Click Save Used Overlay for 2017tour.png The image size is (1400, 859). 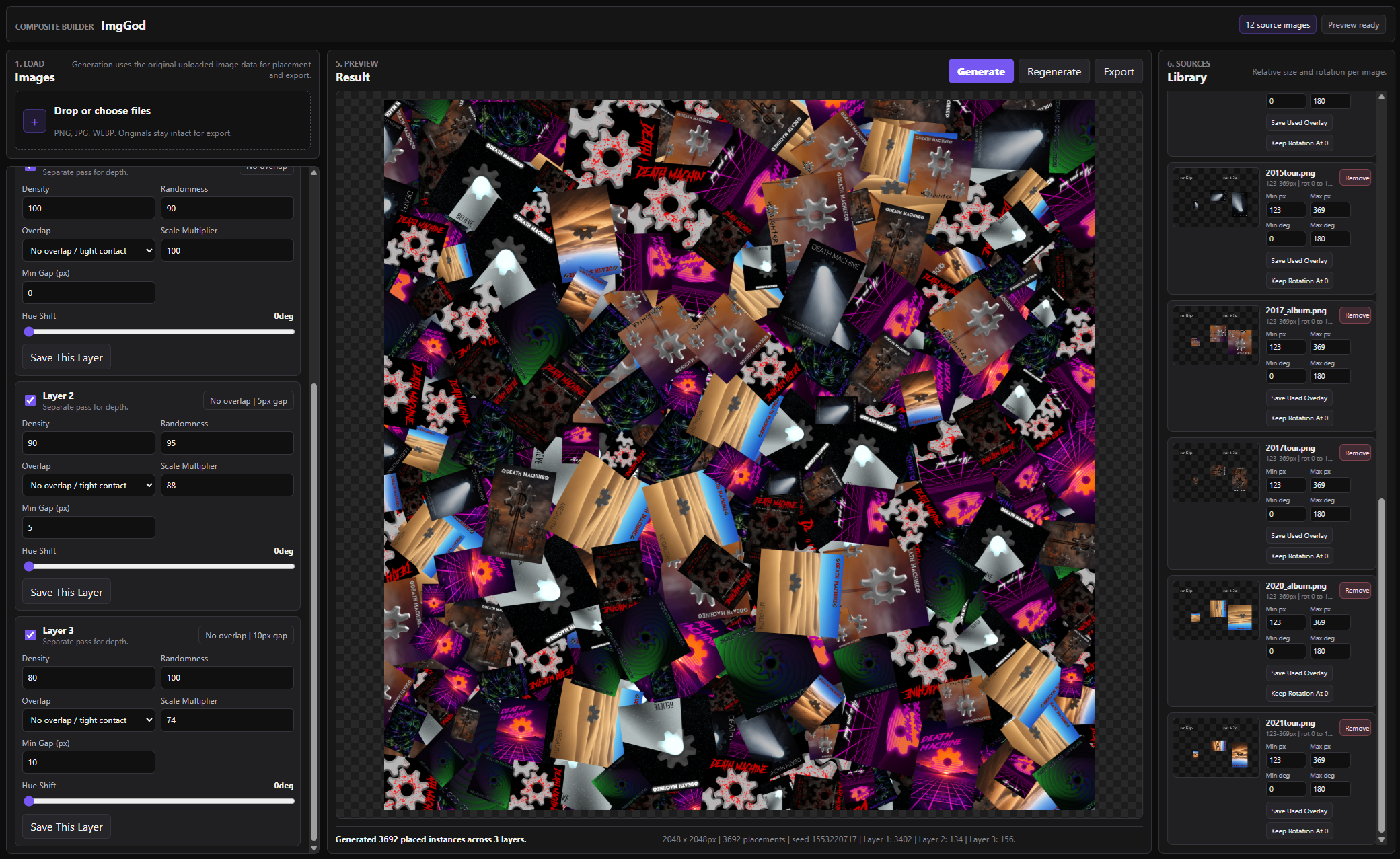click(1298, 536)
